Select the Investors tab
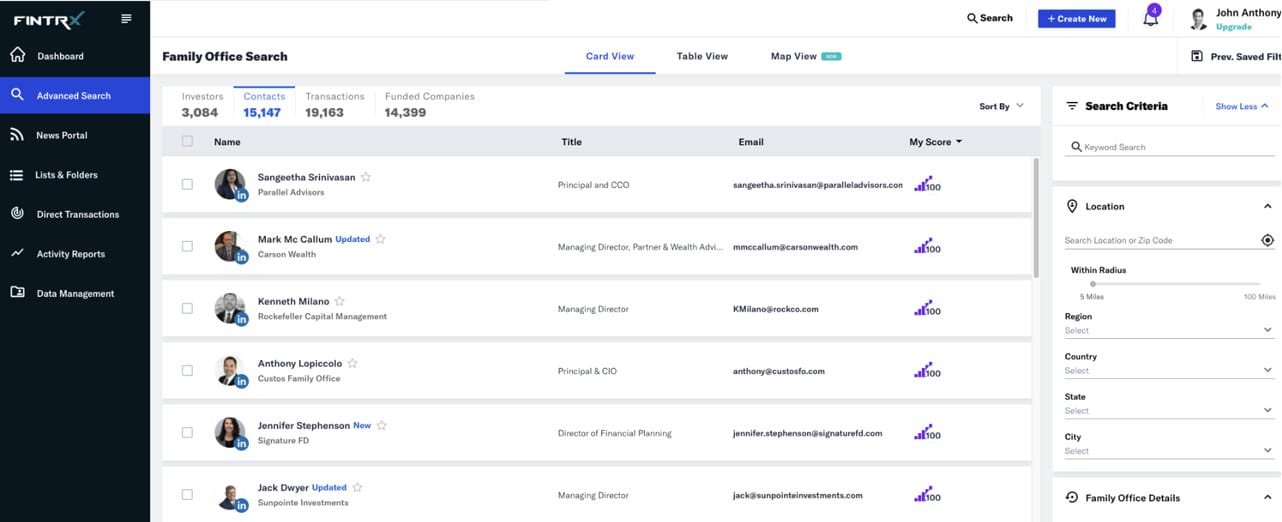Viewport: 1282px width, 522px height. tap(202, 104)
